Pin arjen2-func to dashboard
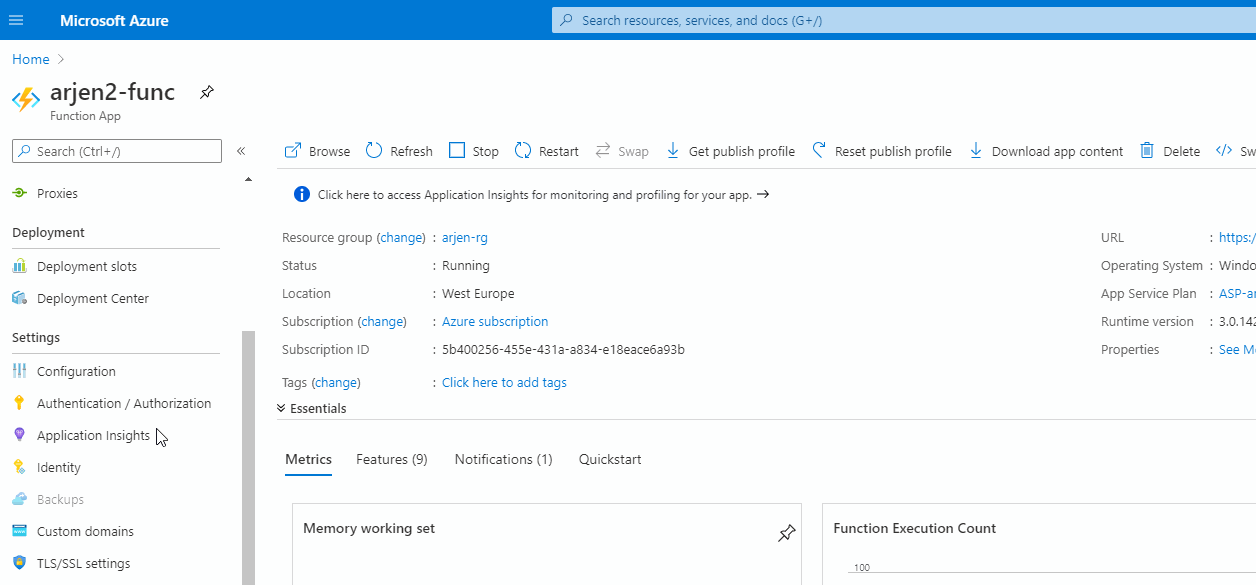Viewport: 1256px width, 585px height. [206, 92]
